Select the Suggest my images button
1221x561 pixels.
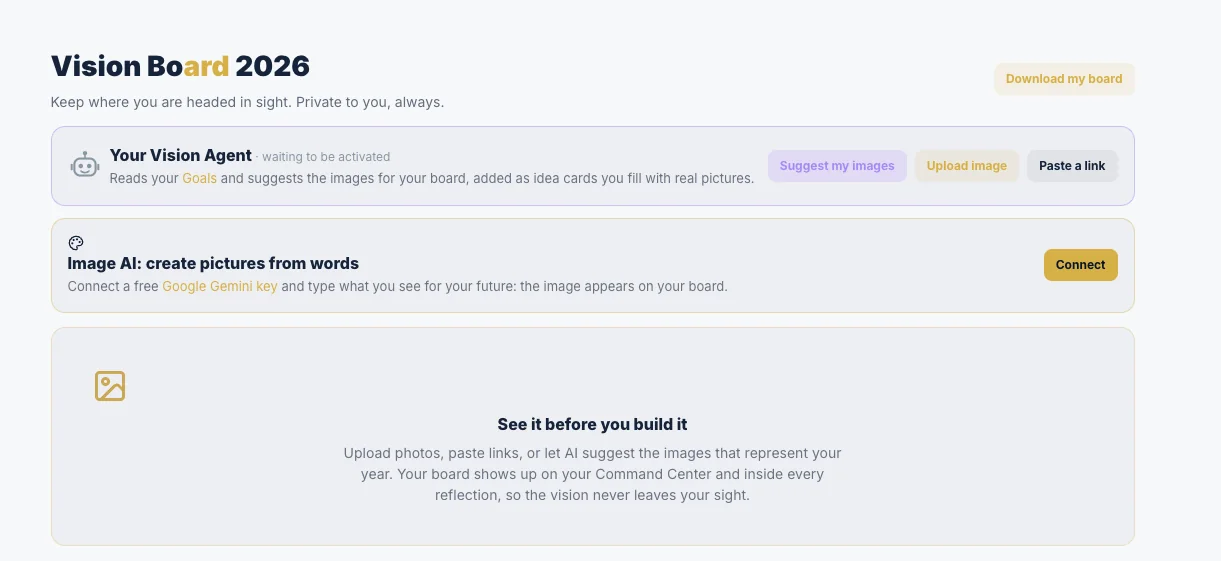[837, 166]
